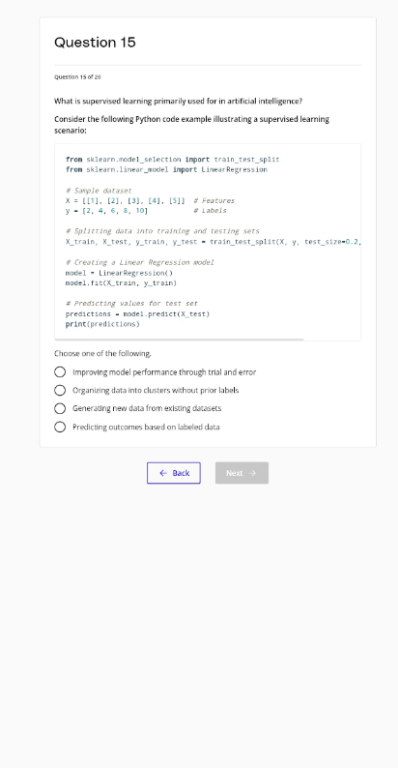This screenshot has height=768, width=398.
Task: Click the 'model.fit(X_train, y_train)' code line
Action: 121,283
